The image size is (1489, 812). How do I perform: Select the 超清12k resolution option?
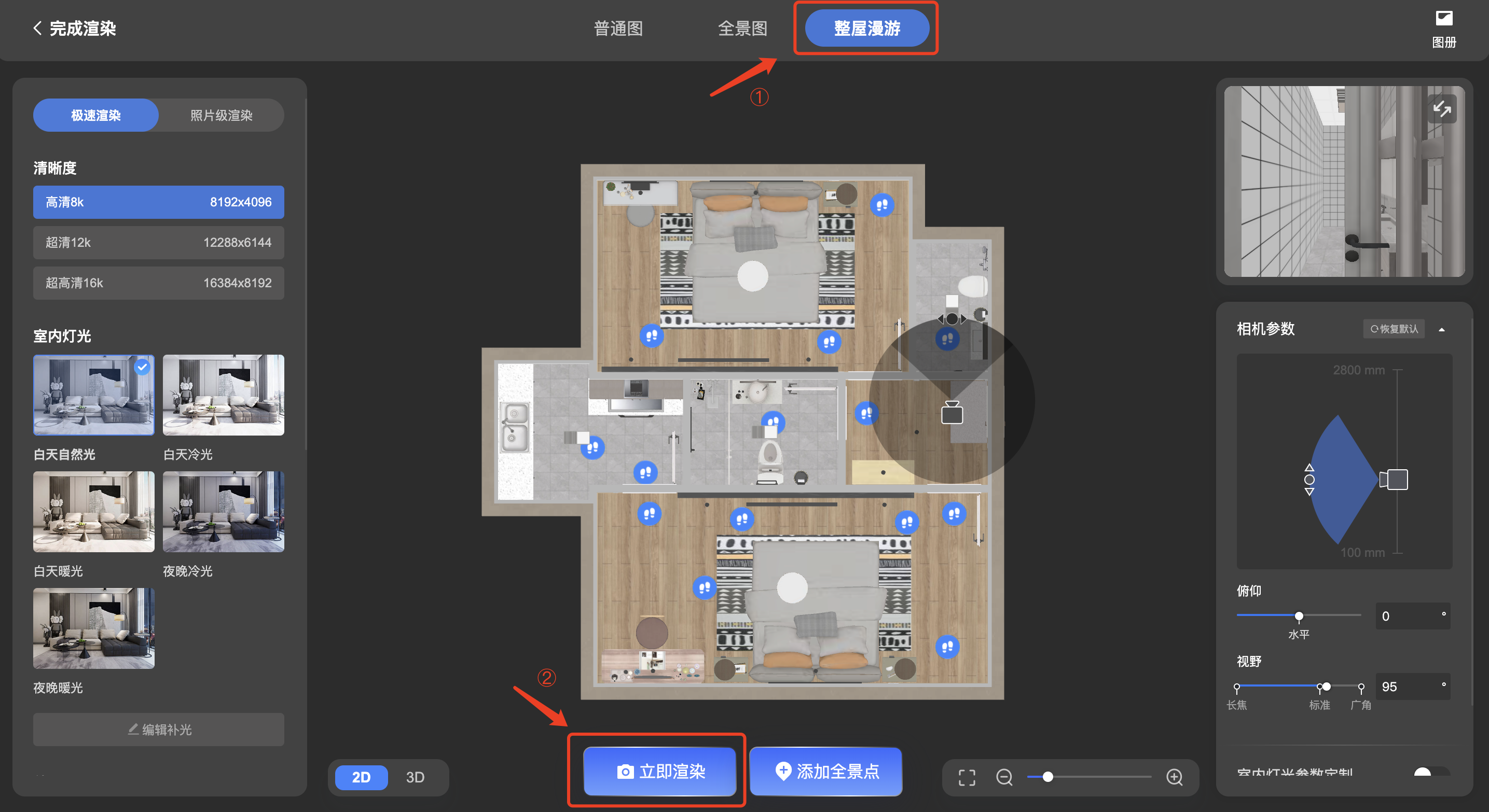click(158, 243)
